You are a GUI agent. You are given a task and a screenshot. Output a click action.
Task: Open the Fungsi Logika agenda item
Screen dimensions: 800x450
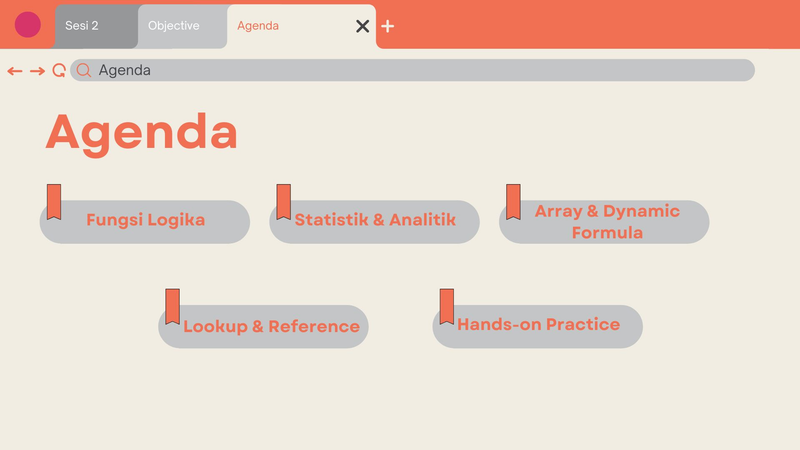coord(145,221)
